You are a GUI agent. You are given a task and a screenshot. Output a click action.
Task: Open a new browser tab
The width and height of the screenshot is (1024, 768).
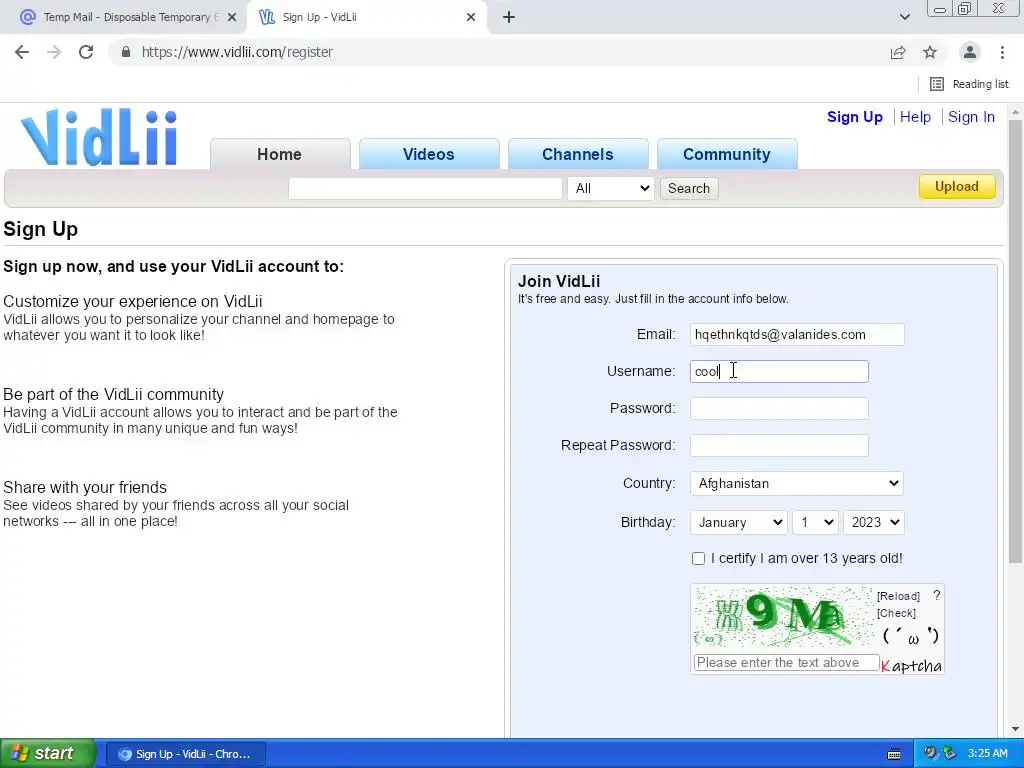click(x=509, y=18)
